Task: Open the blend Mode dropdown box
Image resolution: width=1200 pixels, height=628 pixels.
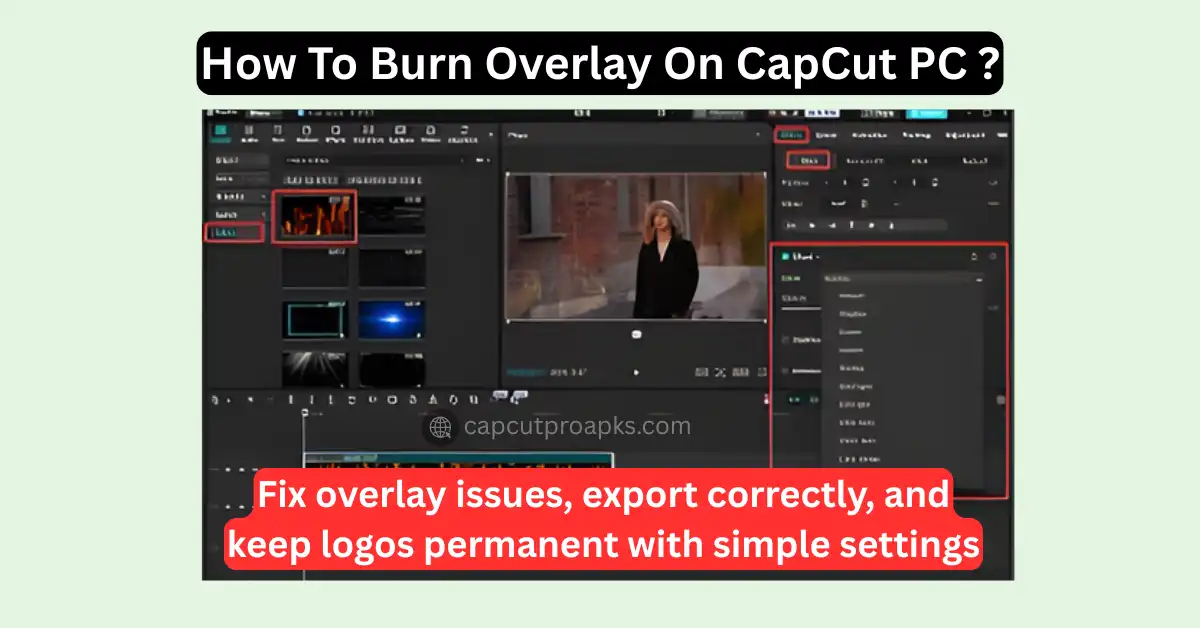Action: [x=902, y=279]
